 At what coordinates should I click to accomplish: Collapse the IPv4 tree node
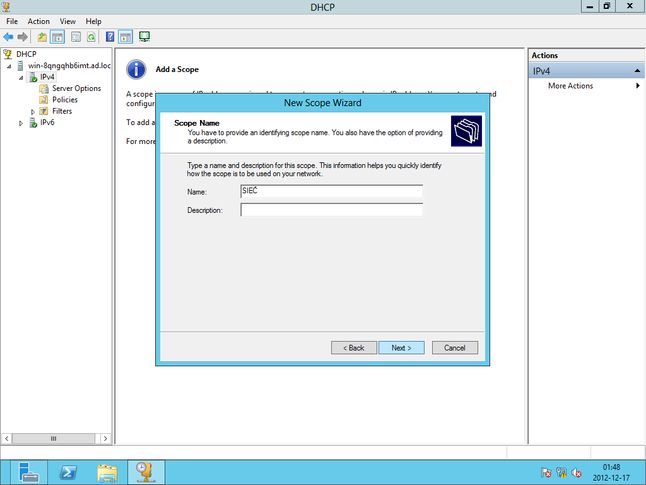[21, 77]
